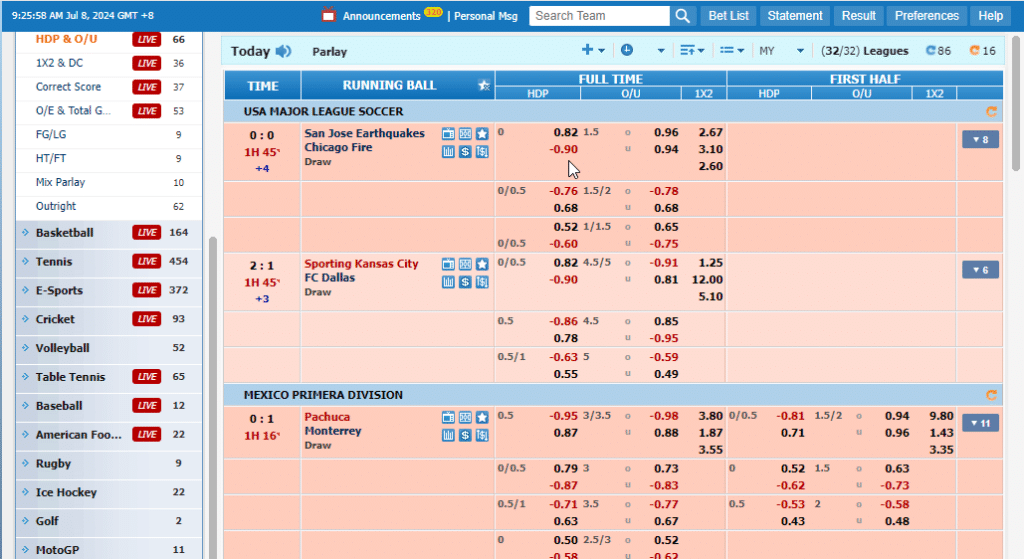Expand the Basketball sport category
Image resolution: width=1024 pixels, height=559 pixels.
point(65,232)
